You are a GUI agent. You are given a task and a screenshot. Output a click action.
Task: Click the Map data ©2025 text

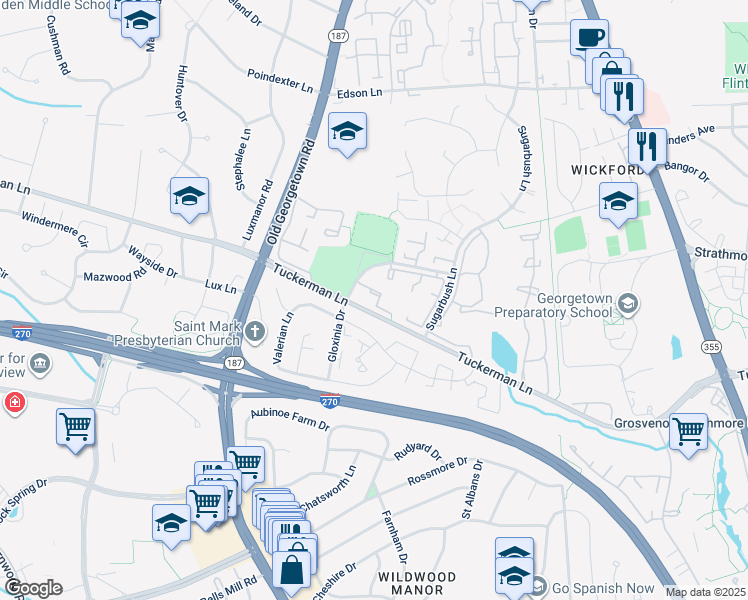click(x=705, y=592)
